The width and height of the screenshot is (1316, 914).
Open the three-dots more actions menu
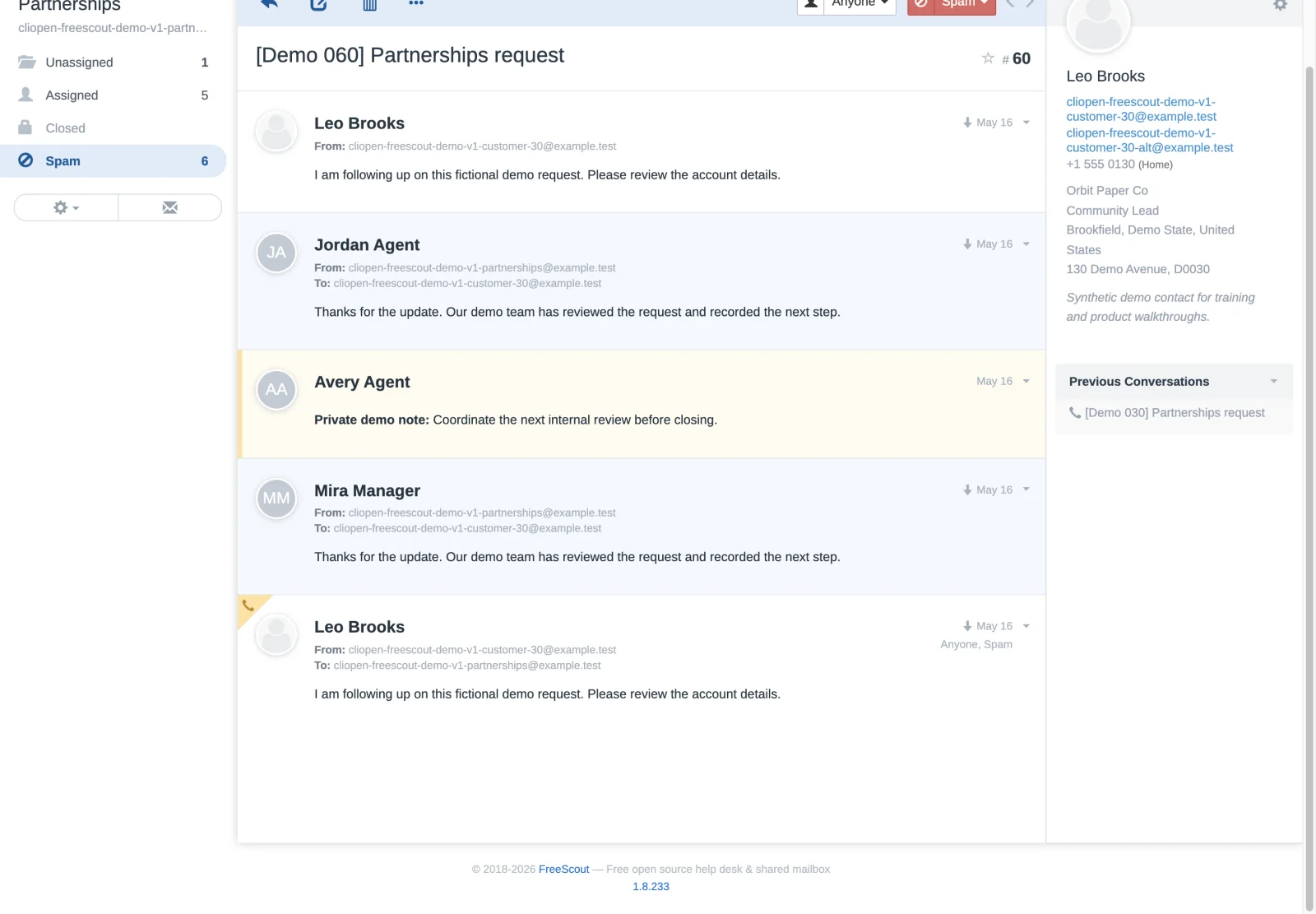[x=416, y=3]
